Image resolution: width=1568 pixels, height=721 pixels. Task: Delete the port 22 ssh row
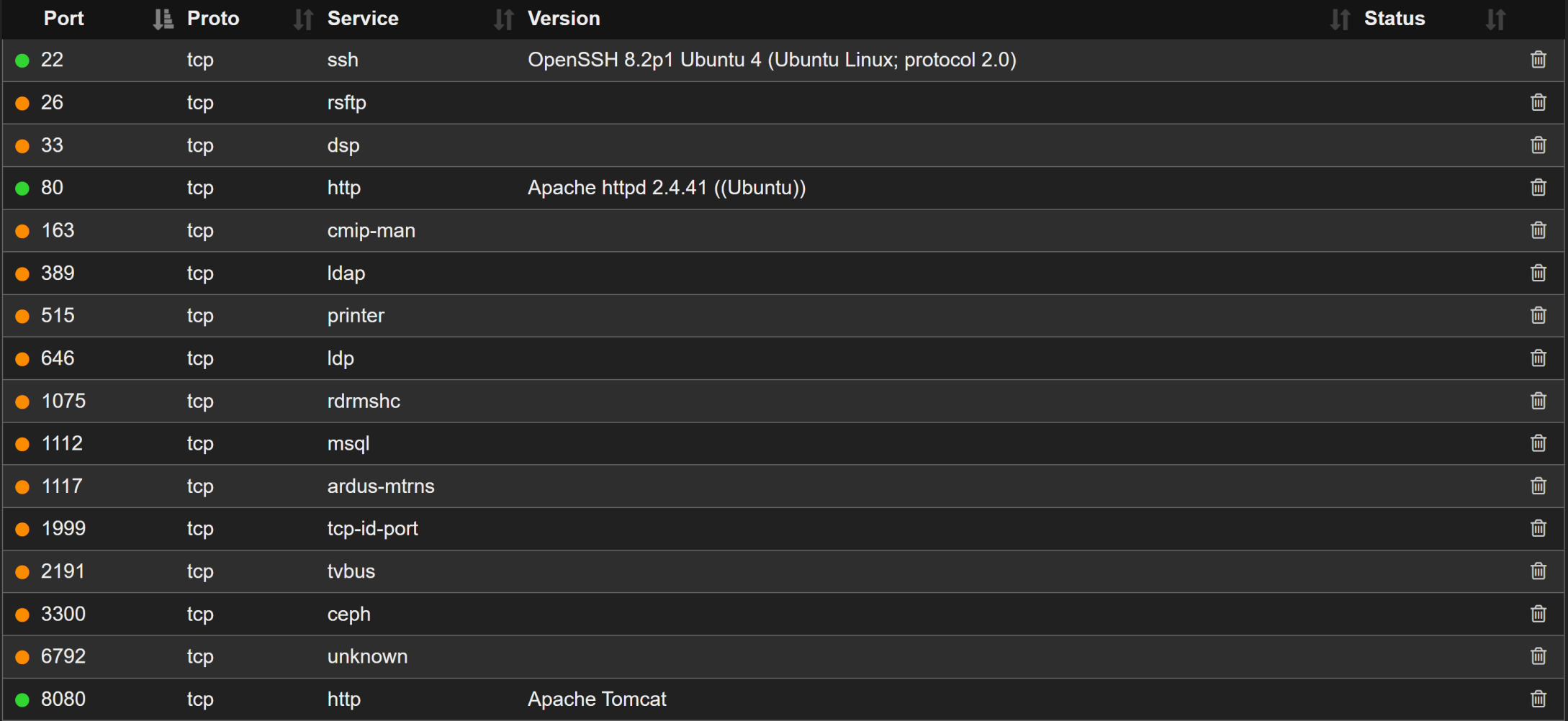[1538, 60]
